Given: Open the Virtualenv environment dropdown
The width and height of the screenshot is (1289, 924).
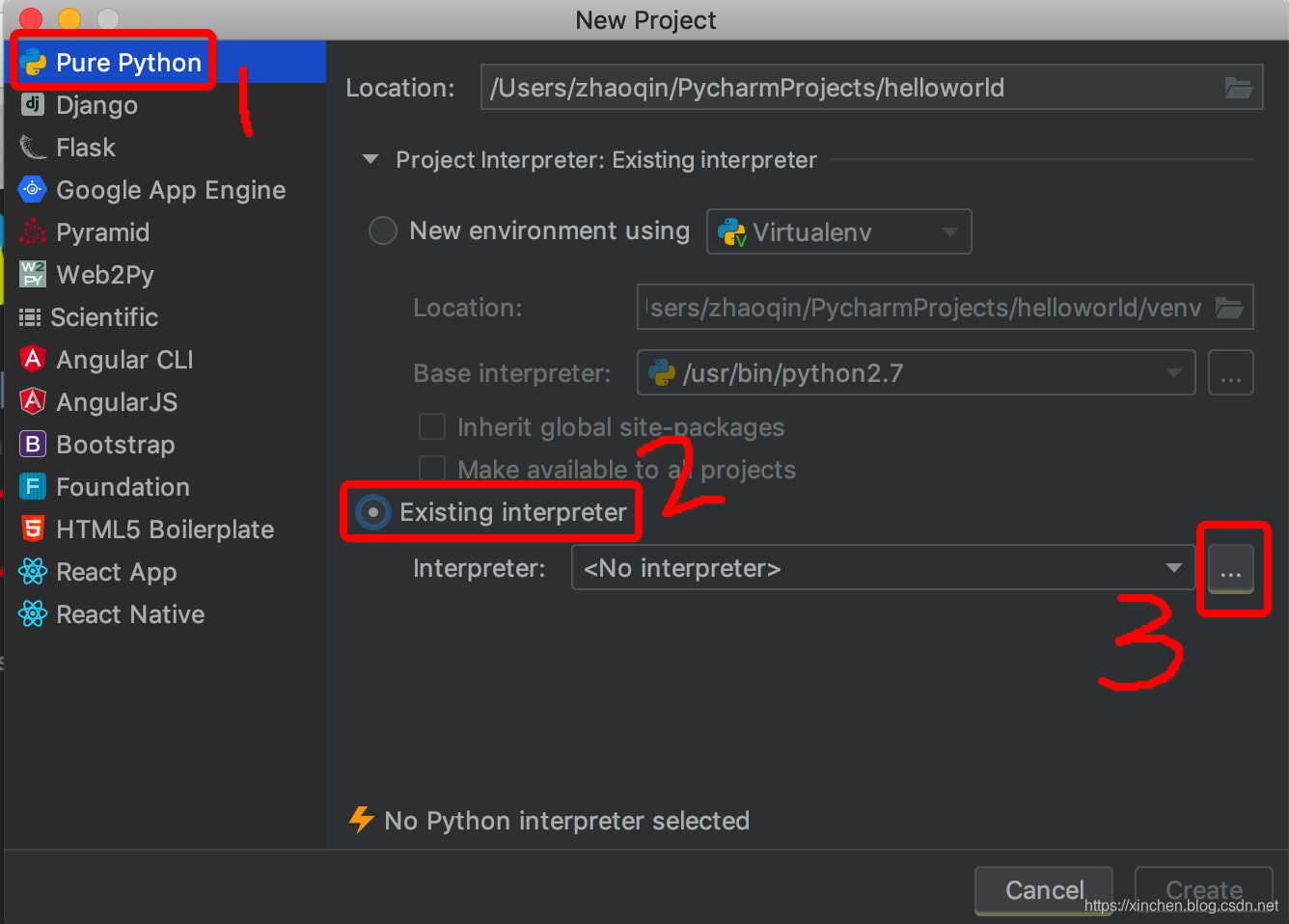Looking at the screenshot, I should [x=838, y=231].
